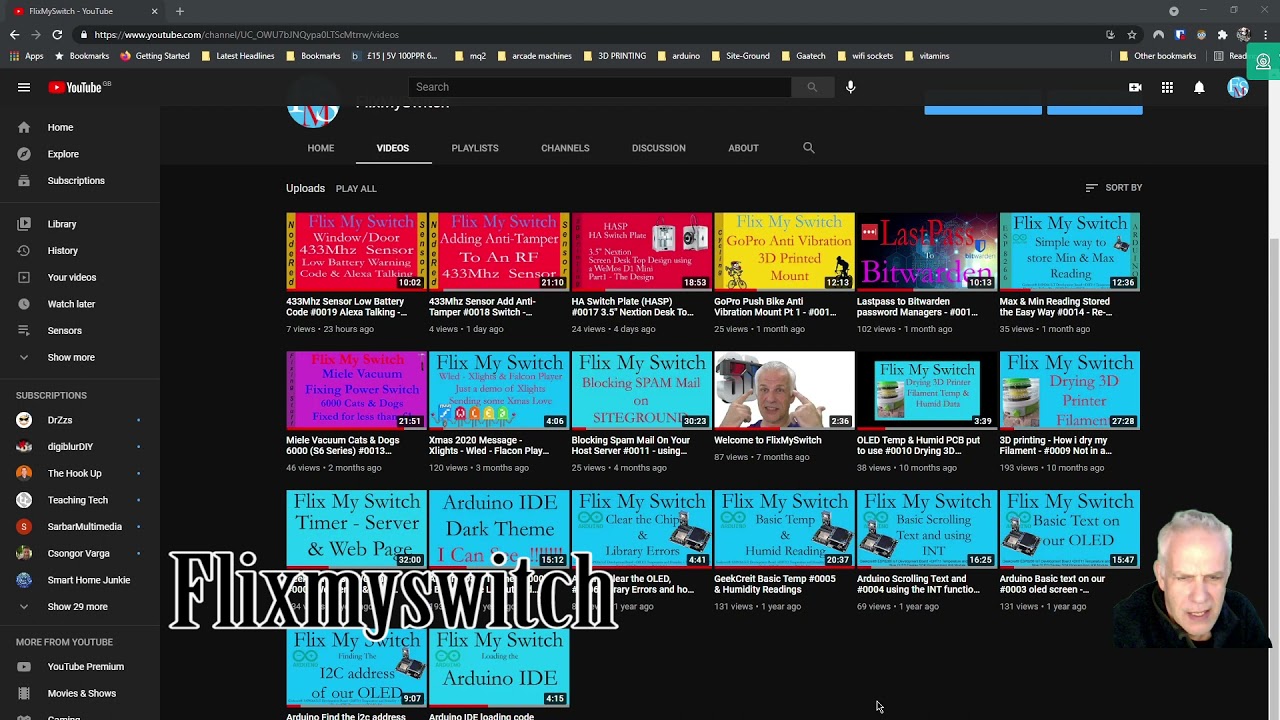Switch to Channels tab
Image resolution: width=1280 pixels, height=720 pixels.
coord(565,148)
